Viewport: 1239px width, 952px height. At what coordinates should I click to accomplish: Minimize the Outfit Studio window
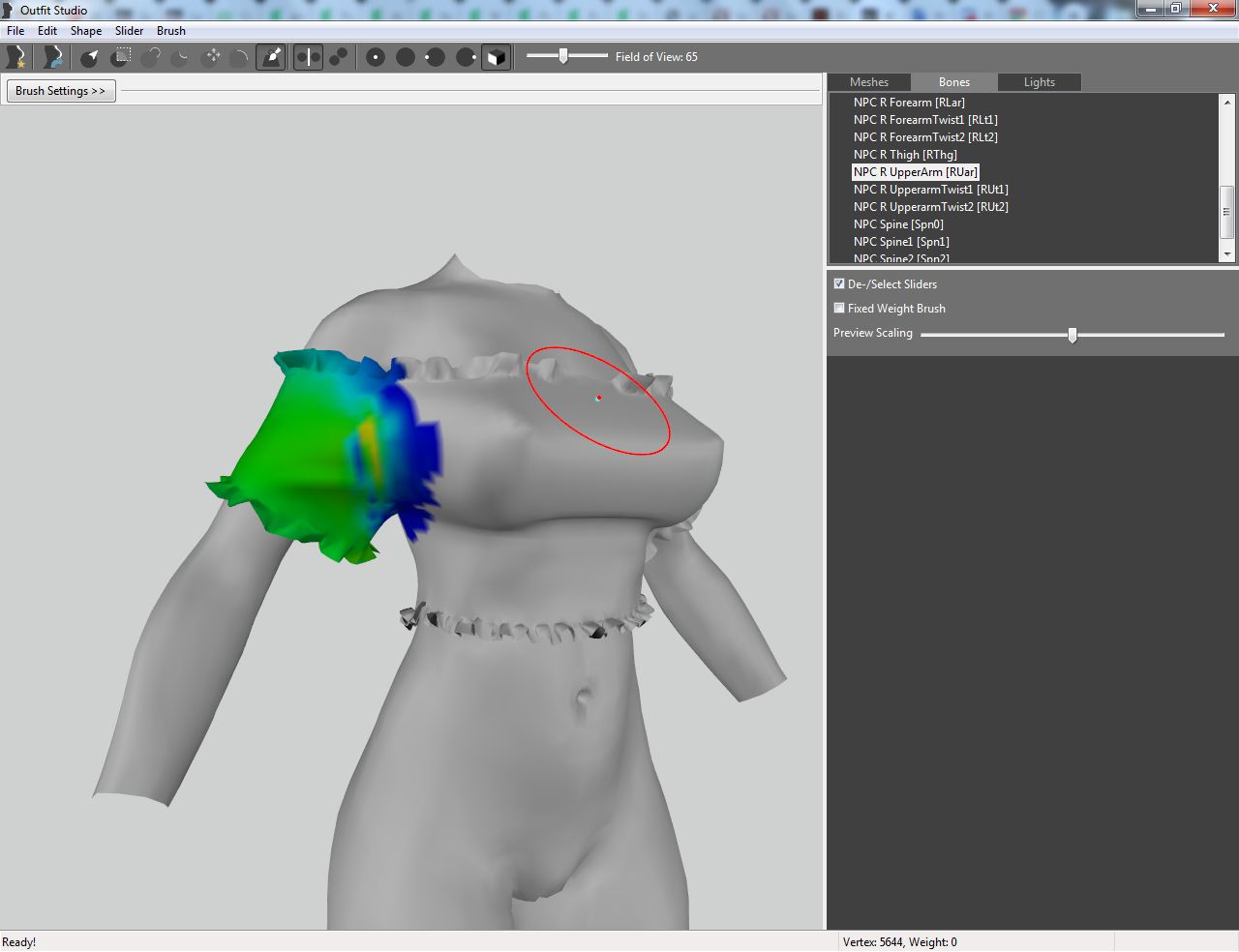pos(1150,9)
